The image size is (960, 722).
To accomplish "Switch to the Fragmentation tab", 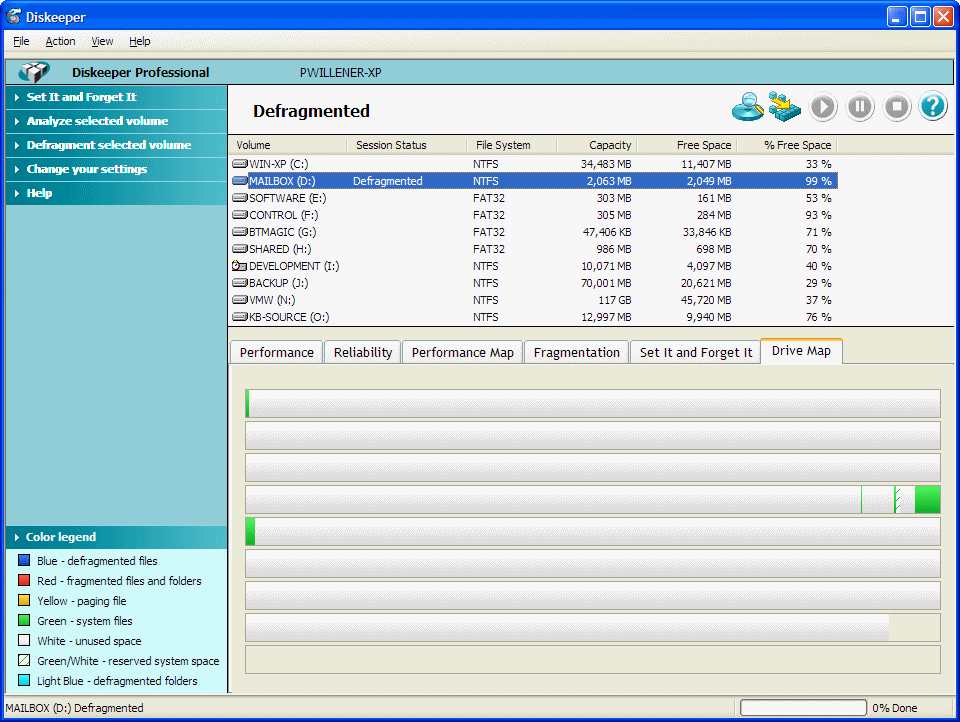I will 577,352.
